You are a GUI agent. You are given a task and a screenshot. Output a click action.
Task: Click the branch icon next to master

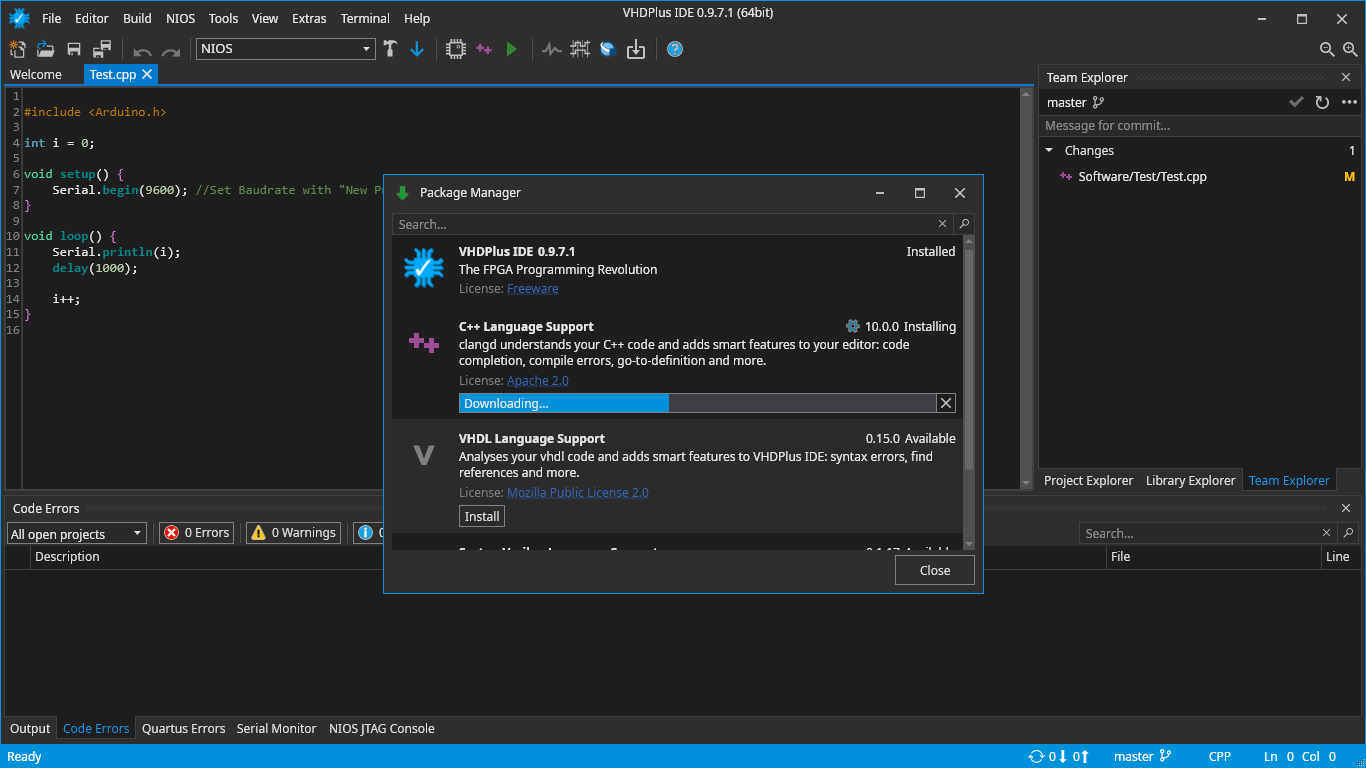(1098, 102)
